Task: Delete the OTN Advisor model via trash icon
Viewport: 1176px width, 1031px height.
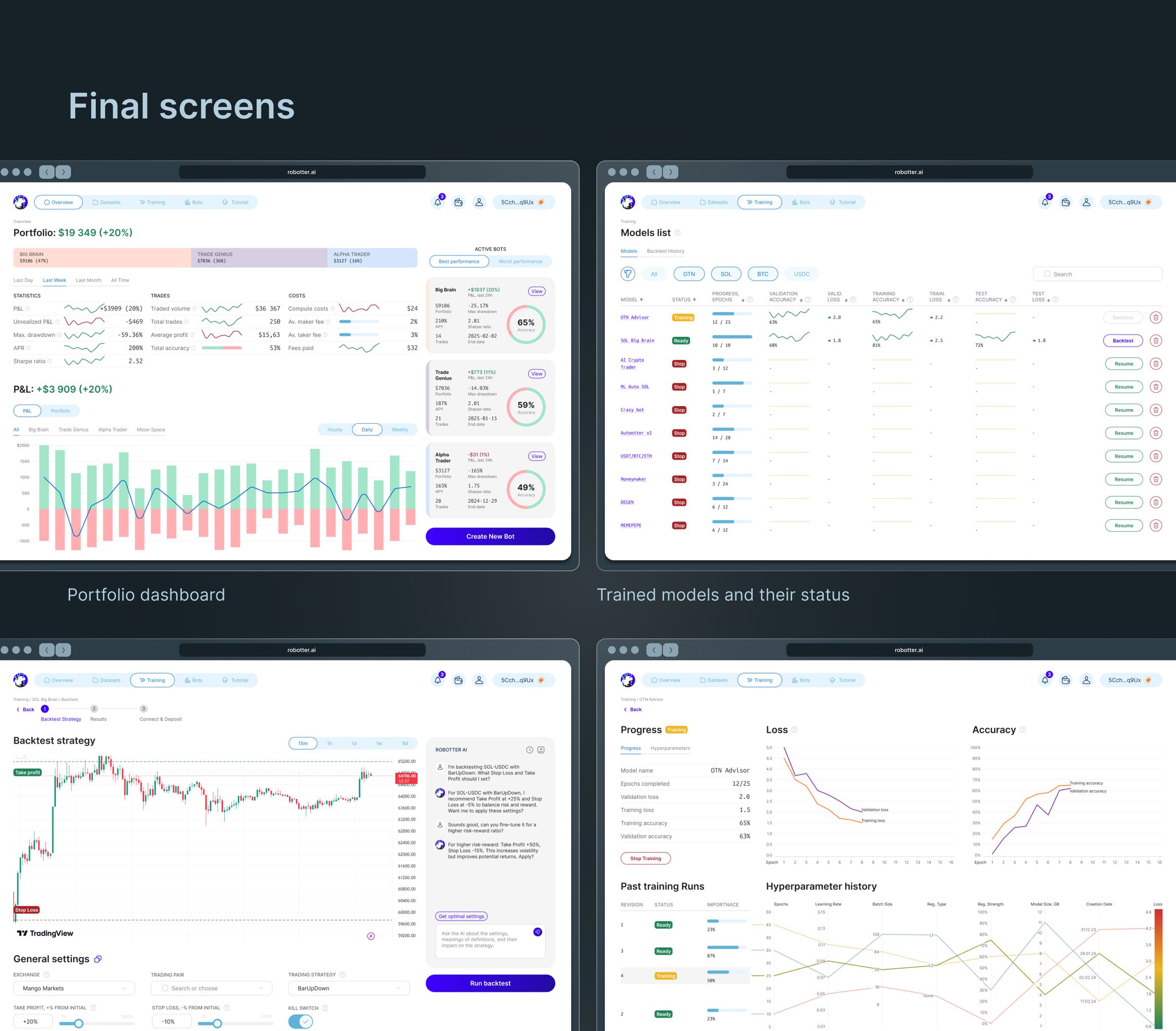Action: 1155,318
